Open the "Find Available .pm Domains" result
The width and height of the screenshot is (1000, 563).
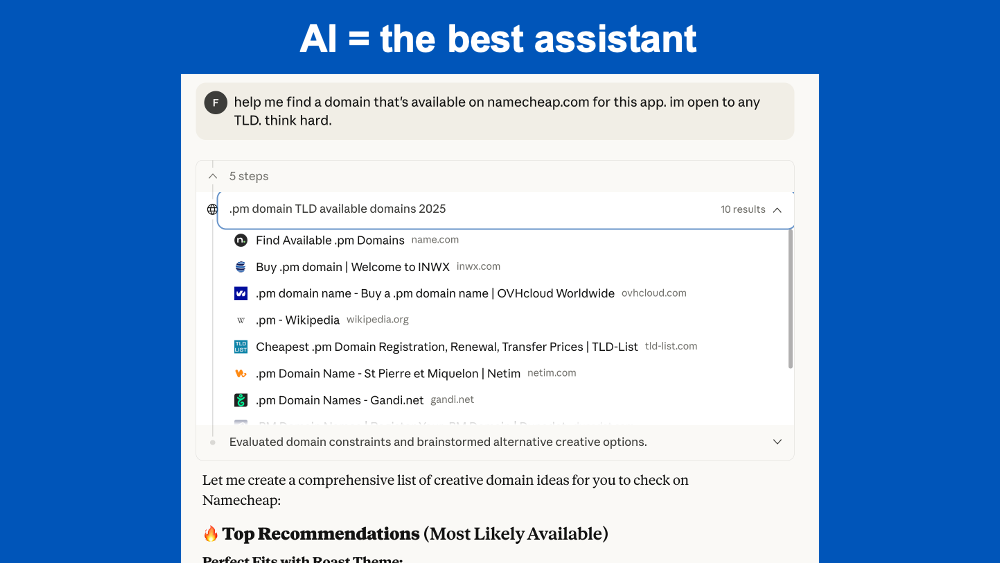330,240
